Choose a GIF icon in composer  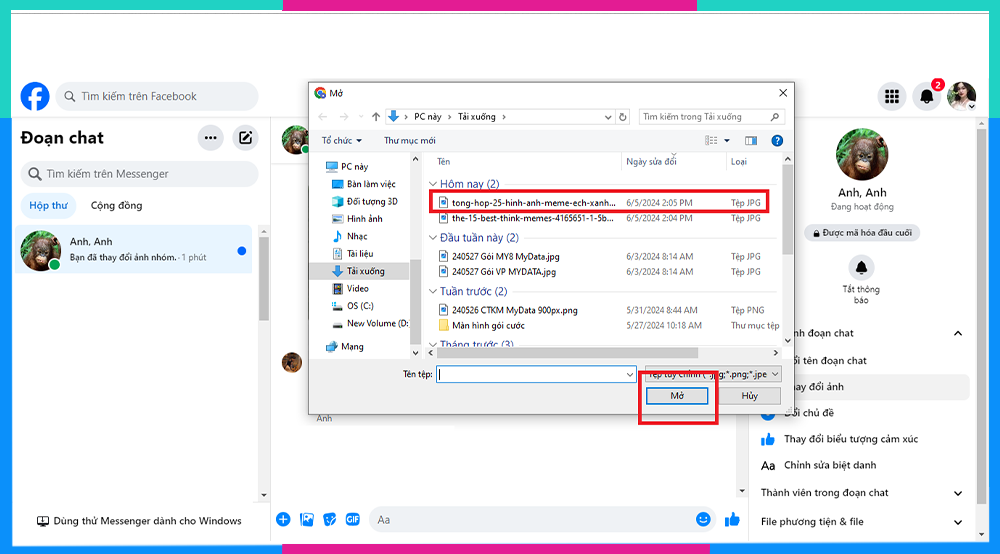coord(353,520)
